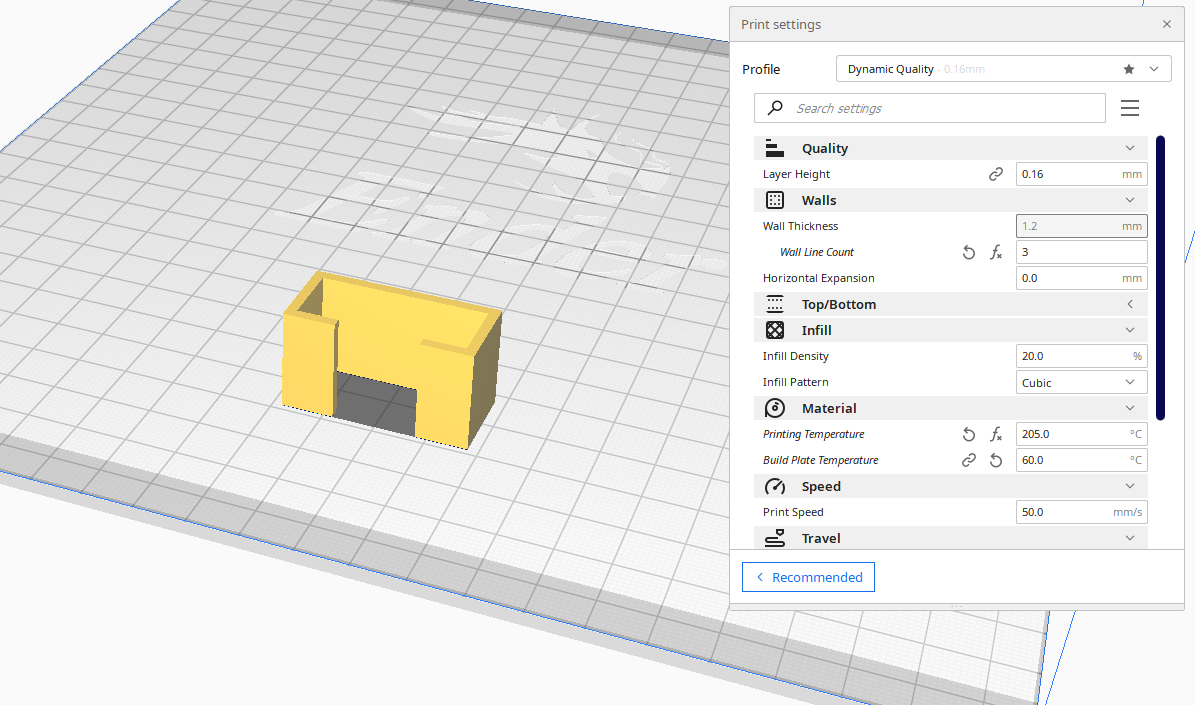
Task: Edit the Infill Density value 20.0
Action: 1081,356
